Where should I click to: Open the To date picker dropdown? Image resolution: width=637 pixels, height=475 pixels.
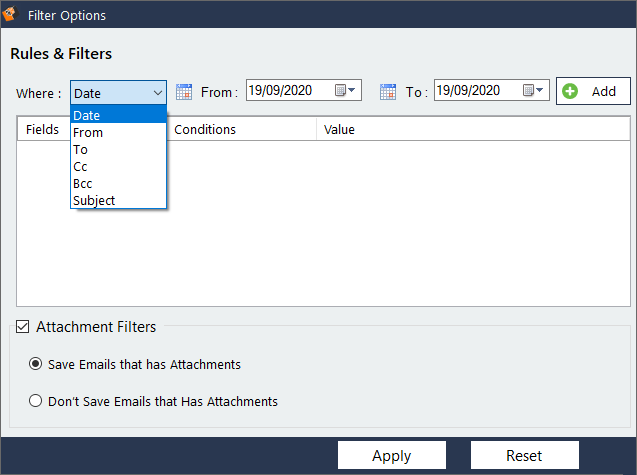point(534,91)
